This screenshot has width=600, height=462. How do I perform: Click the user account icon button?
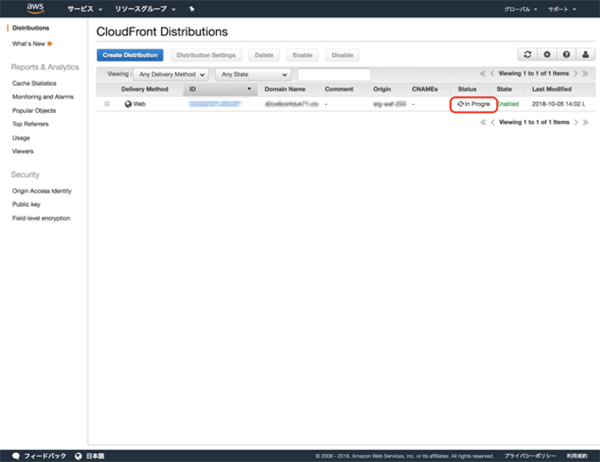[x=585, y=55]
